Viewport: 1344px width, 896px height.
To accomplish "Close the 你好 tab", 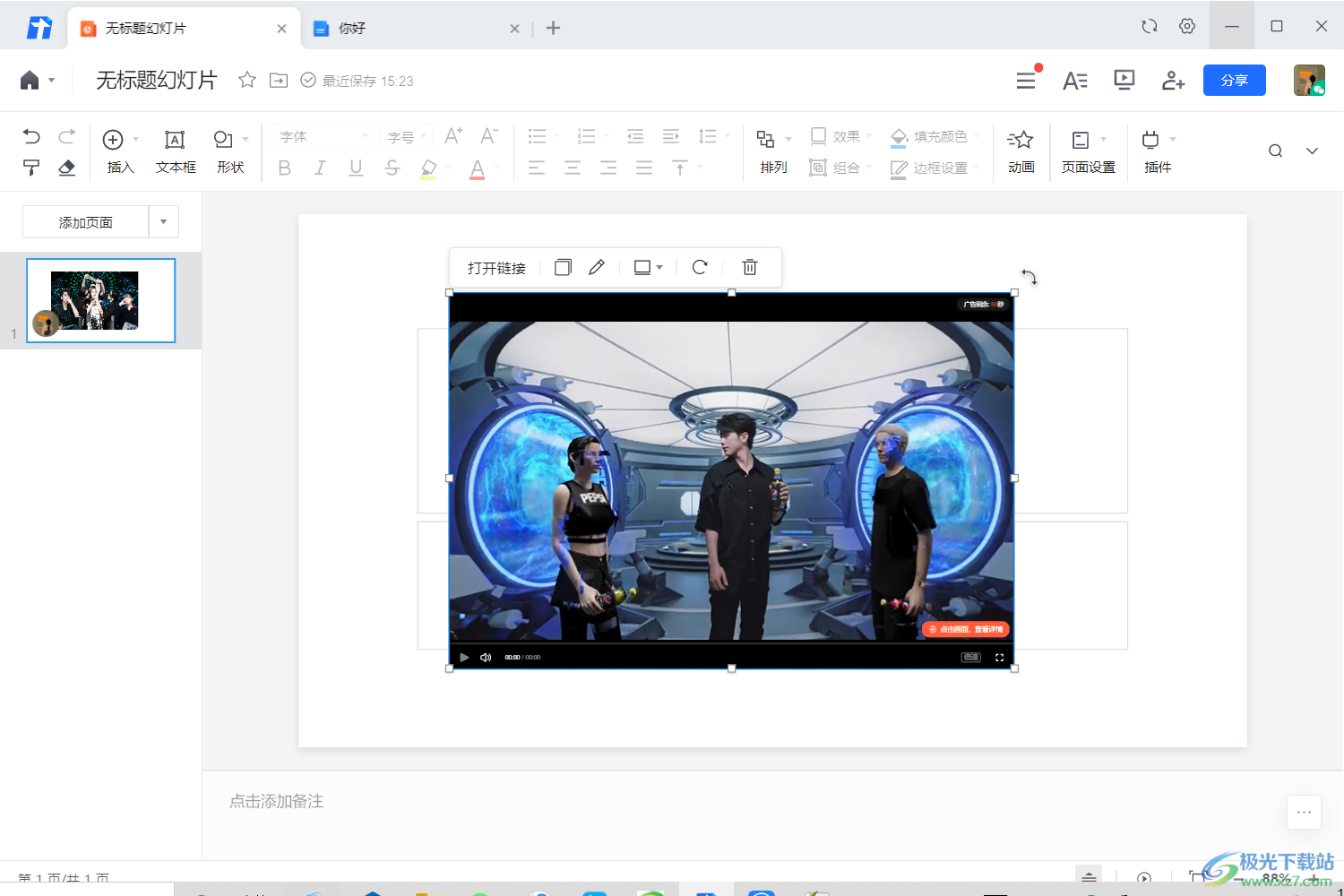I will [514, 29].
